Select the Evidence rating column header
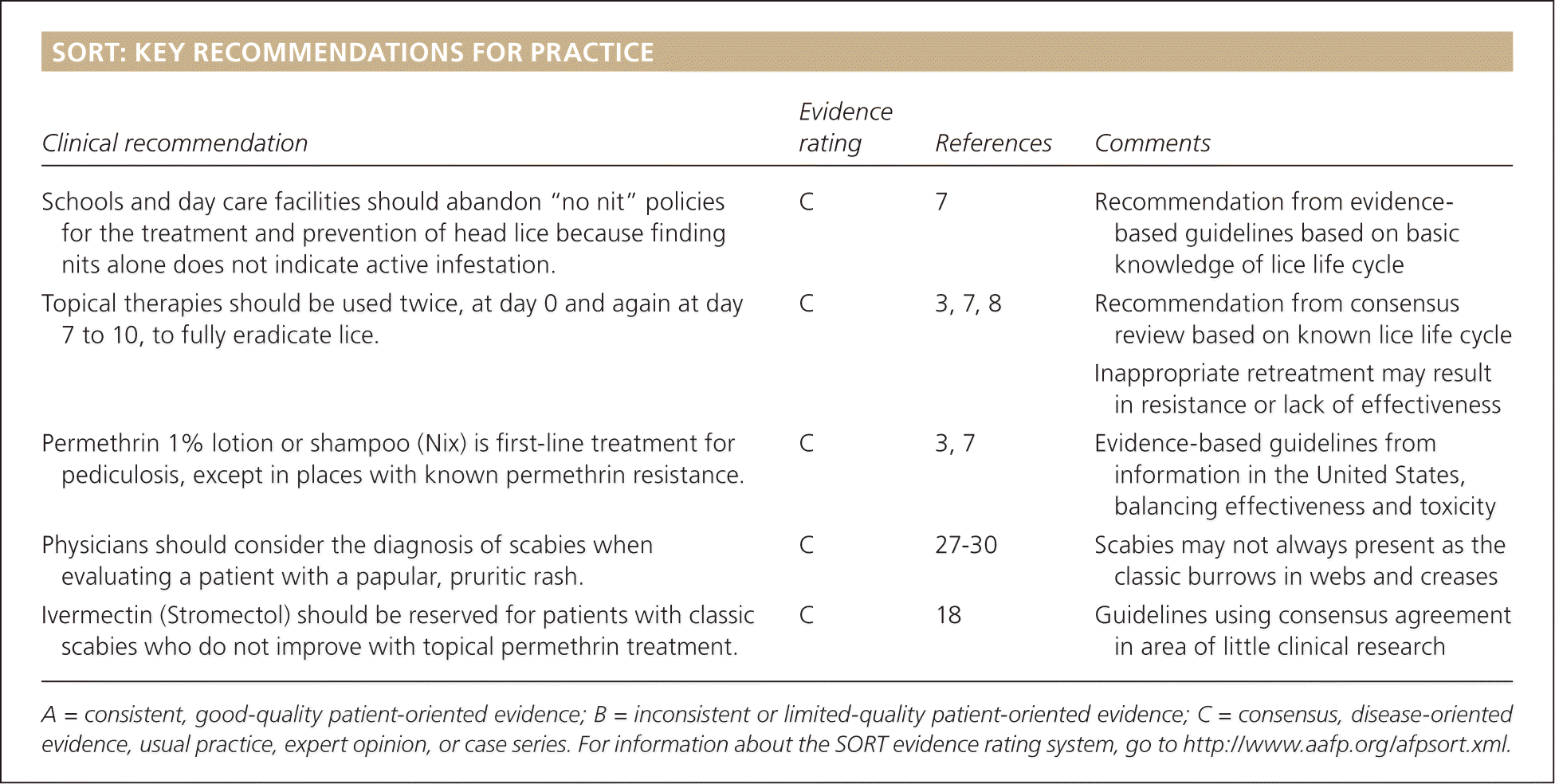This screenshot has width=1555, height=784. pos(845,127)
